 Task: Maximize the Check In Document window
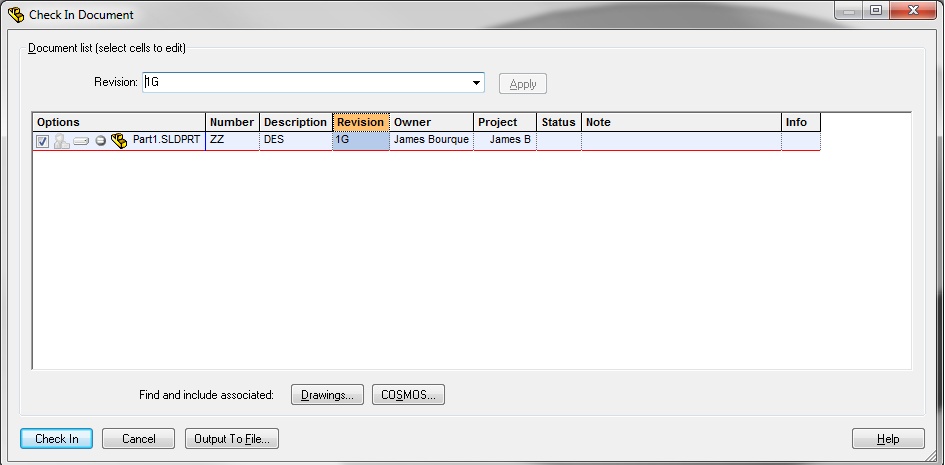(x=876, y=11)
